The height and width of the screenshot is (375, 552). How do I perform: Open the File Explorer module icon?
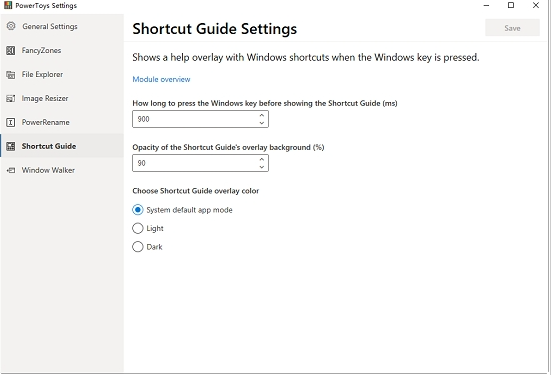click(11, 74)
